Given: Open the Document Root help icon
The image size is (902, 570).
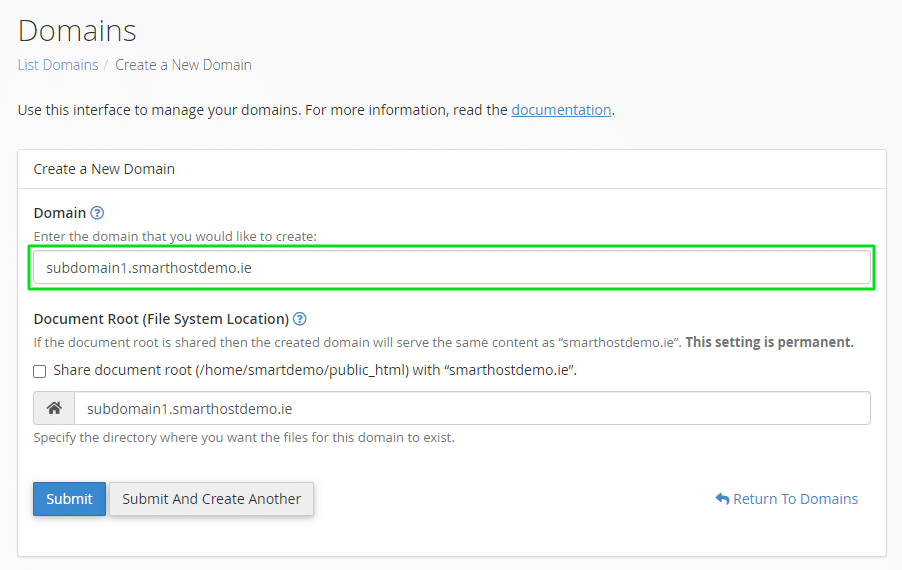Looking at the screenshot, I should pos(300,319).
